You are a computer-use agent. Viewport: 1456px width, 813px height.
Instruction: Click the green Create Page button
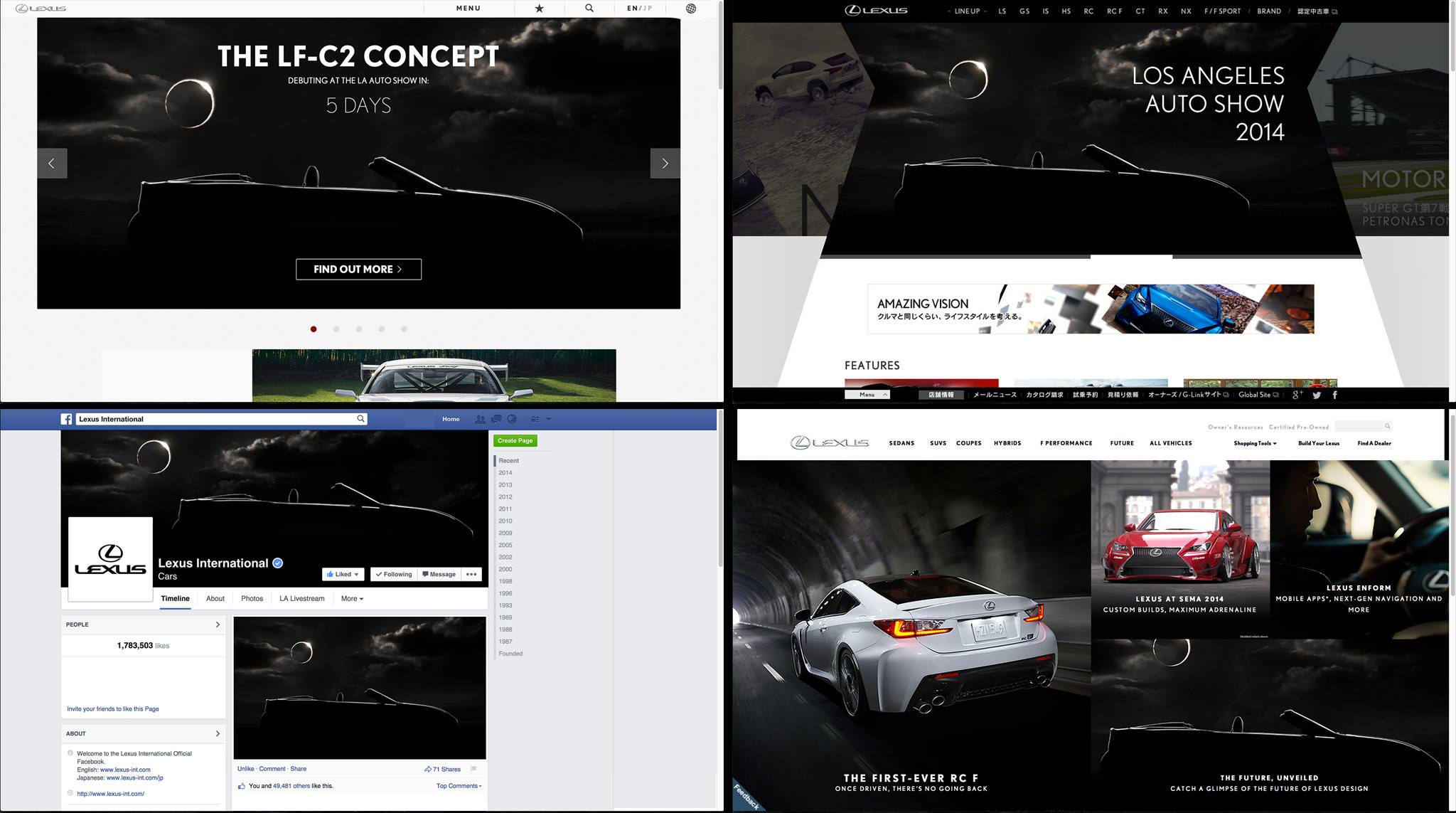coord(515,441)
